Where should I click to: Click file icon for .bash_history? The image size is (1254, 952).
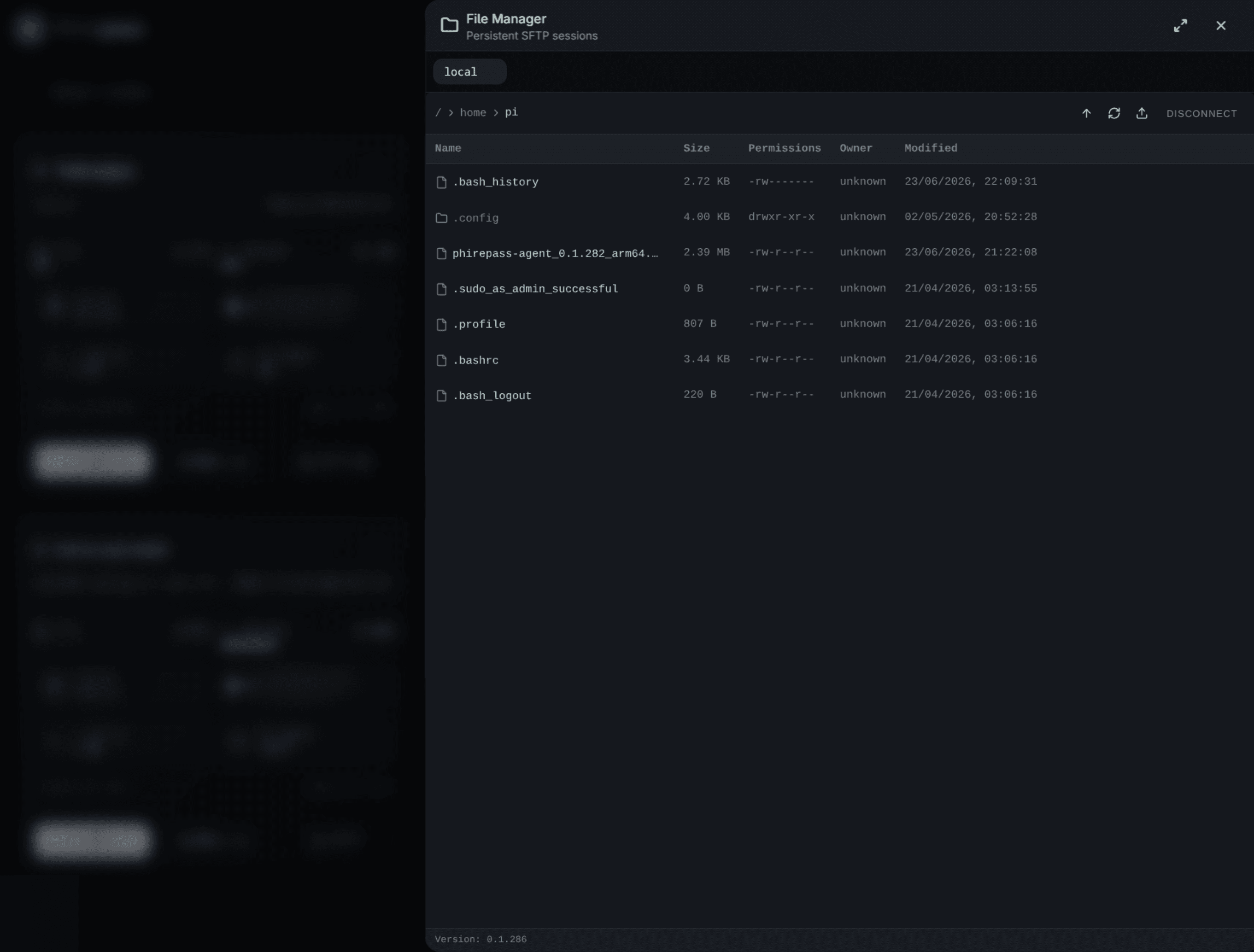coord(442,182)
